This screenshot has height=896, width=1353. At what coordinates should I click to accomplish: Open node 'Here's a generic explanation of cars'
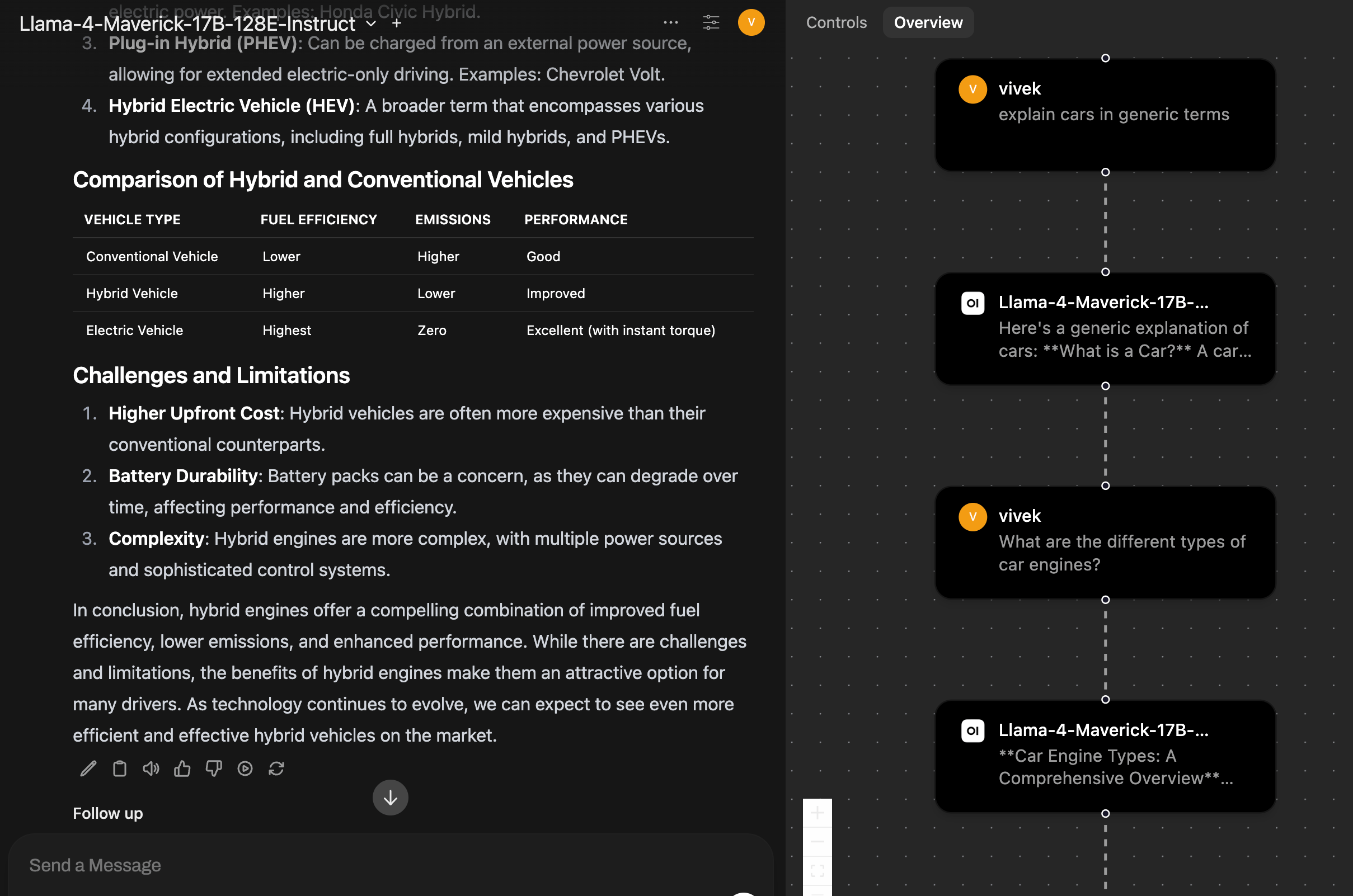1105,328
